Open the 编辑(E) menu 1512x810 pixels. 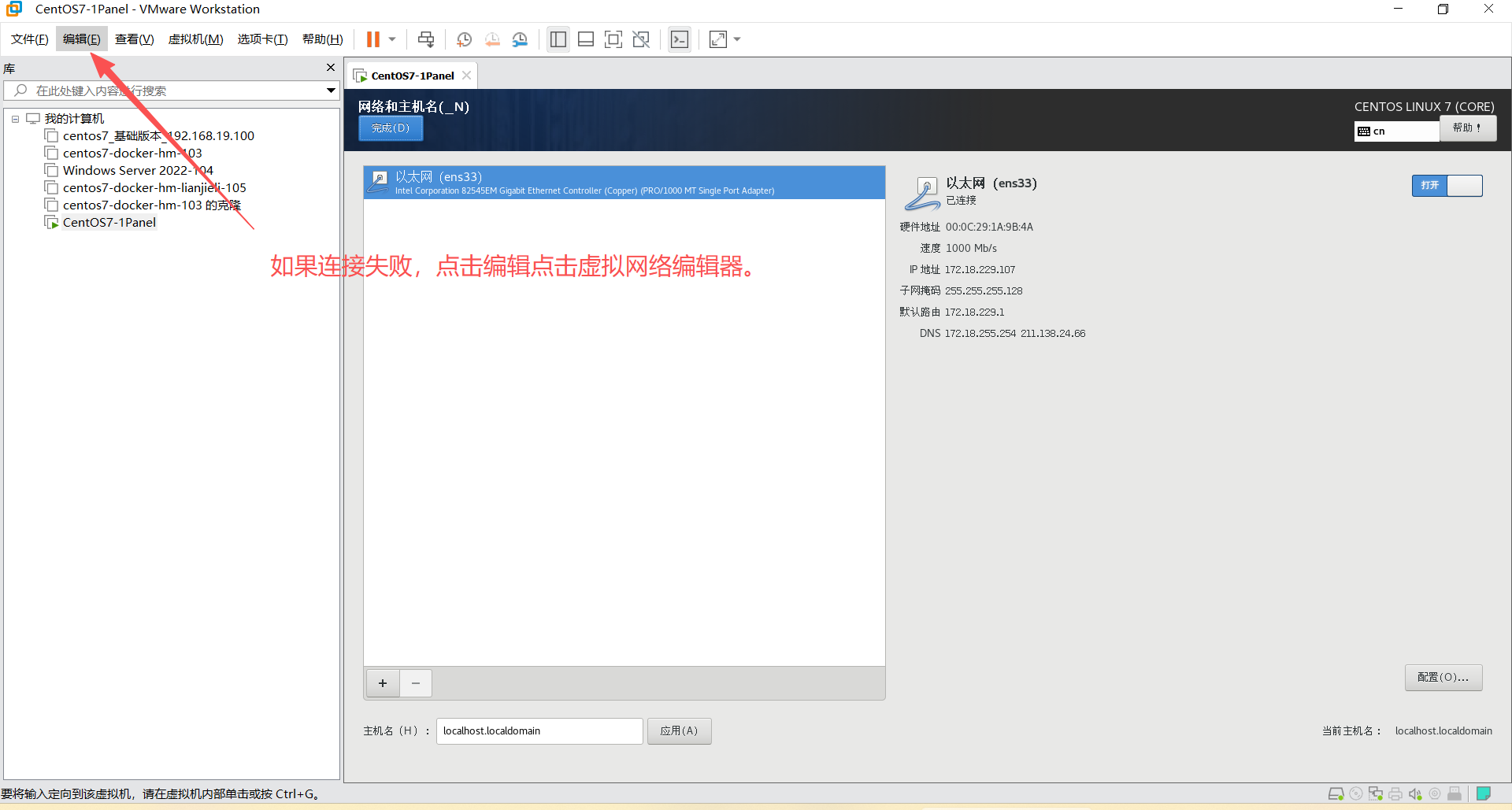click(82, 39)
